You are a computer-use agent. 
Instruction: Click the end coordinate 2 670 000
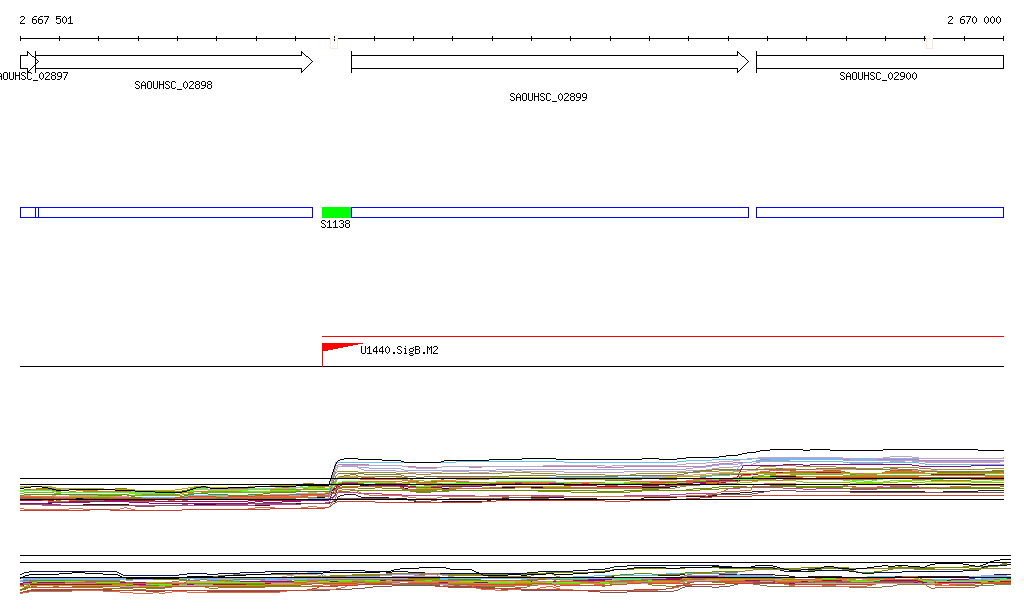coord(973,20)
